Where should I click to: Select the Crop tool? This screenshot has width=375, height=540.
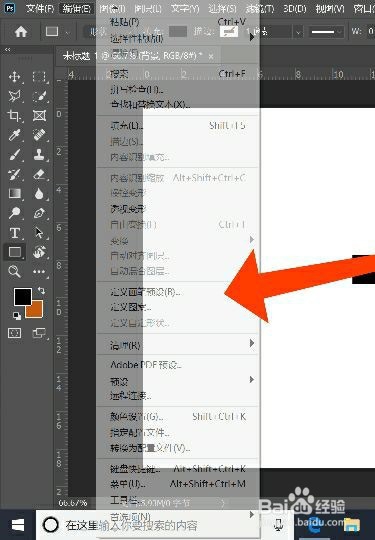[x=14, y=115]
